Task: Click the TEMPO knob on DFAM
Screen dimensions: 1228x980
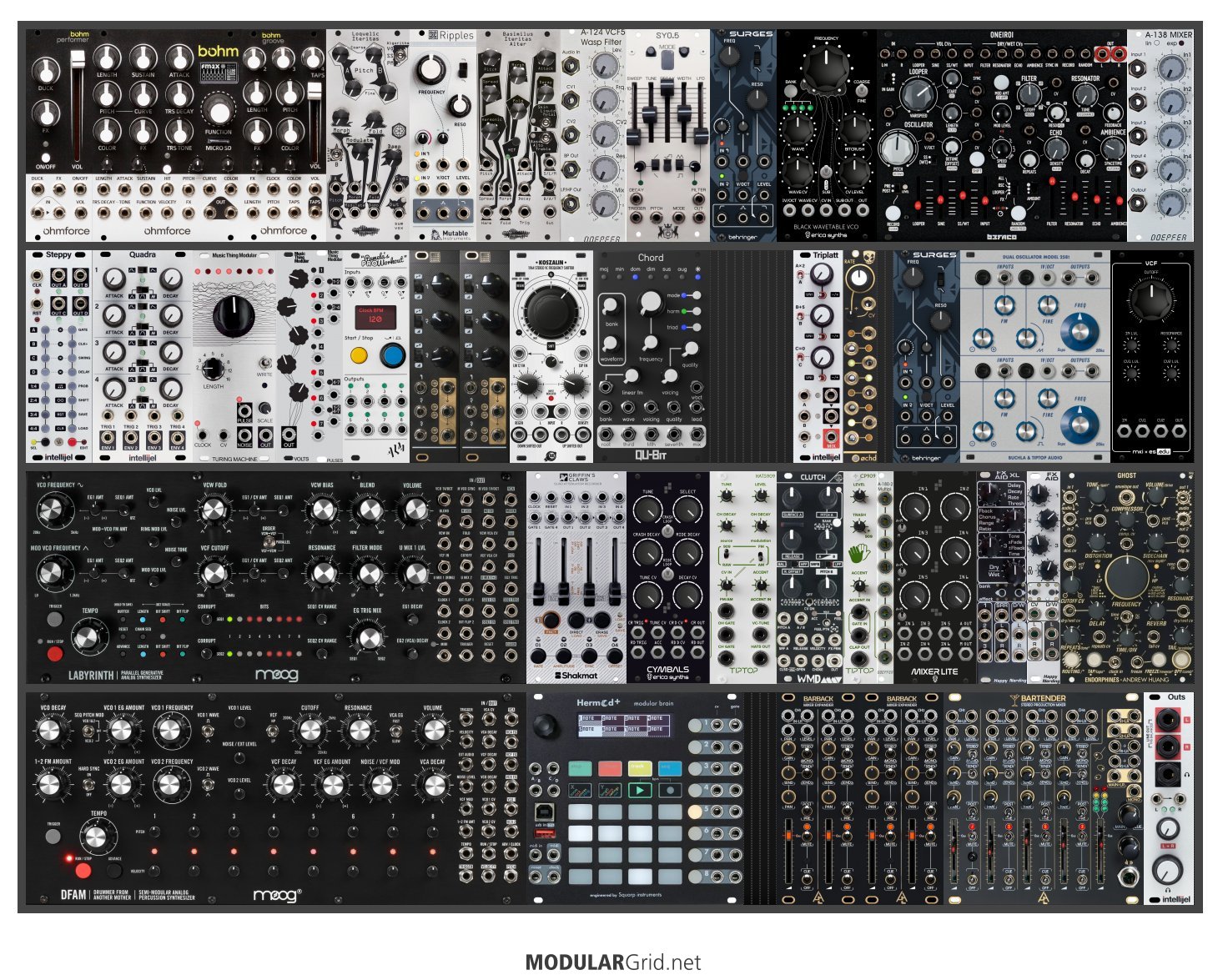Action: click(98, 837)
